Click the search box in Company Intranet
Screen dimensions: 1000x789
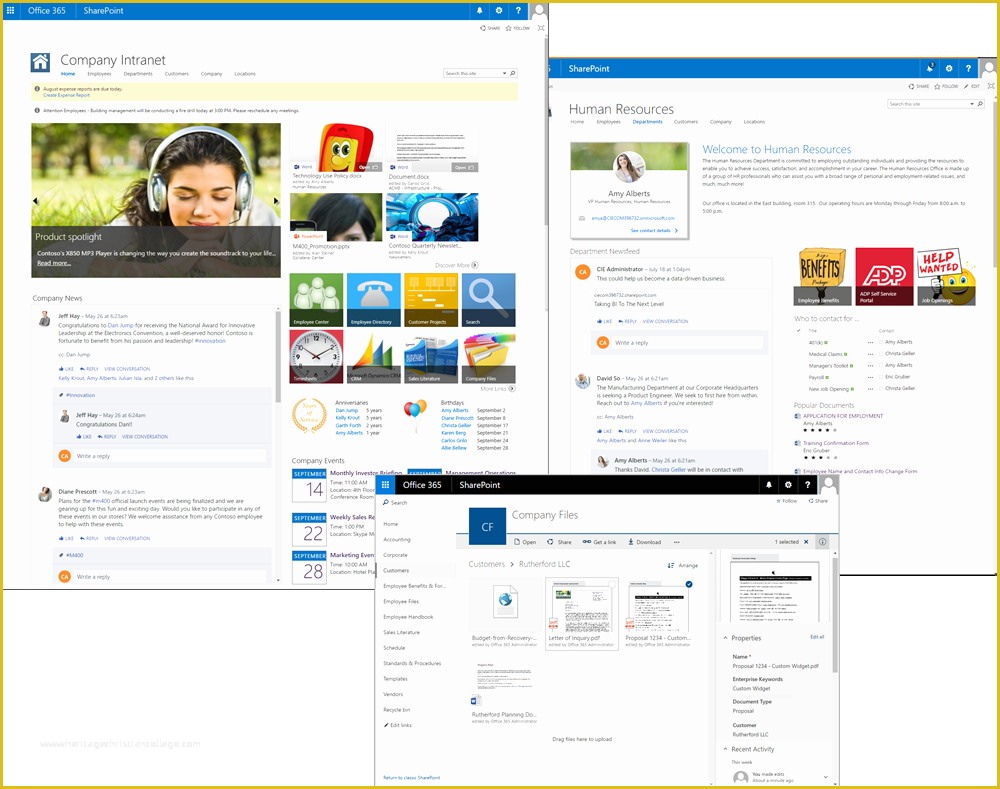pyautogui.click(x=472, y=73)
